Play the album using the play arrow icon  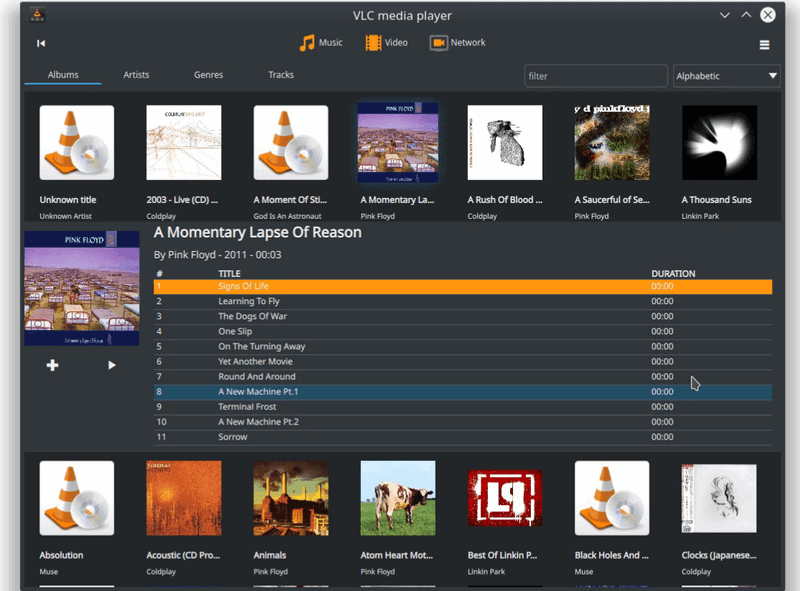[112, 366]
